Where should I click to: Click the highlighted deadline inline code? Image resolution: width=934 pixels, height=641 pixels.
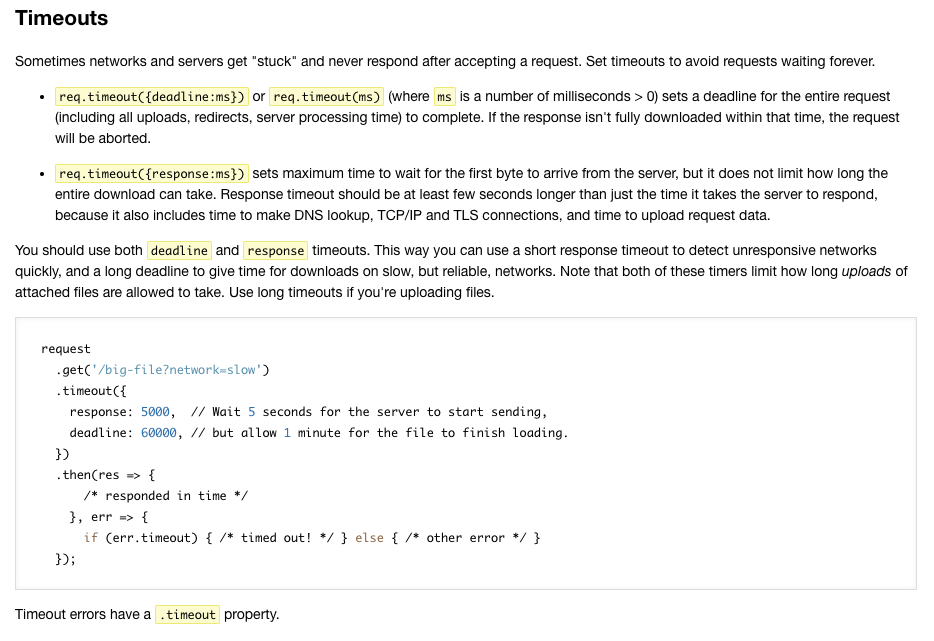(179, 251)
